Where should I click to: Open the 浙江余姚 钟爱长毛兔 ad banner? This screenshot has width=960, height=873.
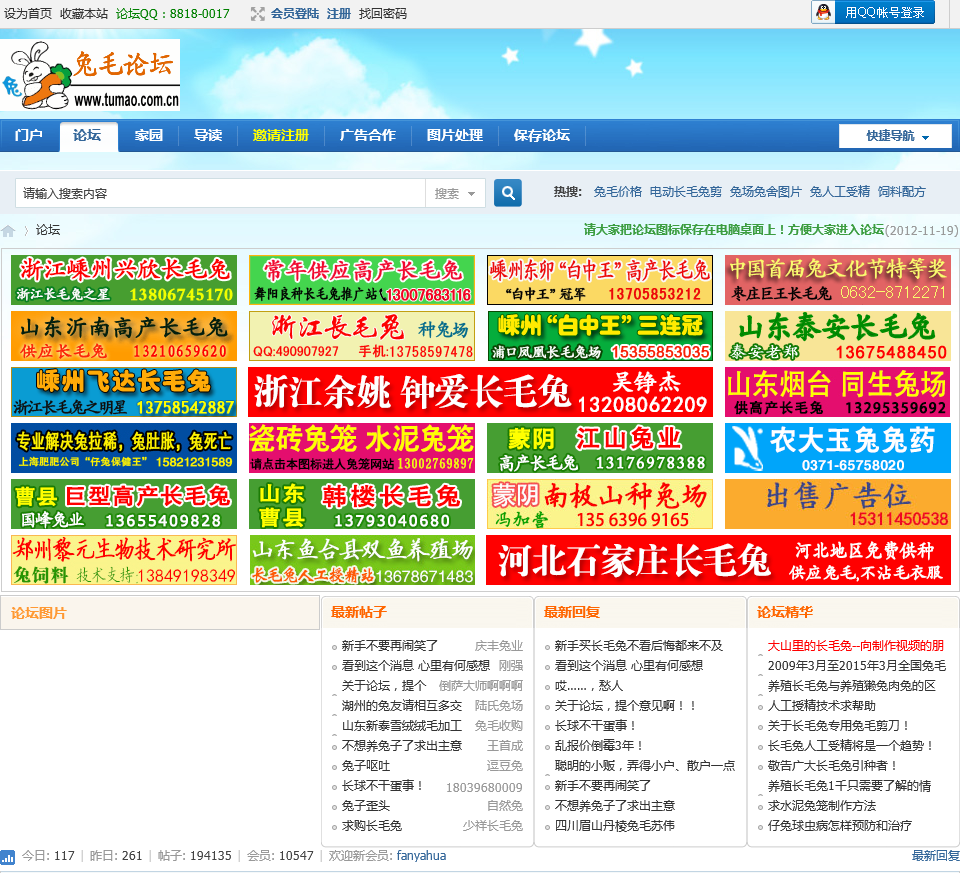(481, 392)
